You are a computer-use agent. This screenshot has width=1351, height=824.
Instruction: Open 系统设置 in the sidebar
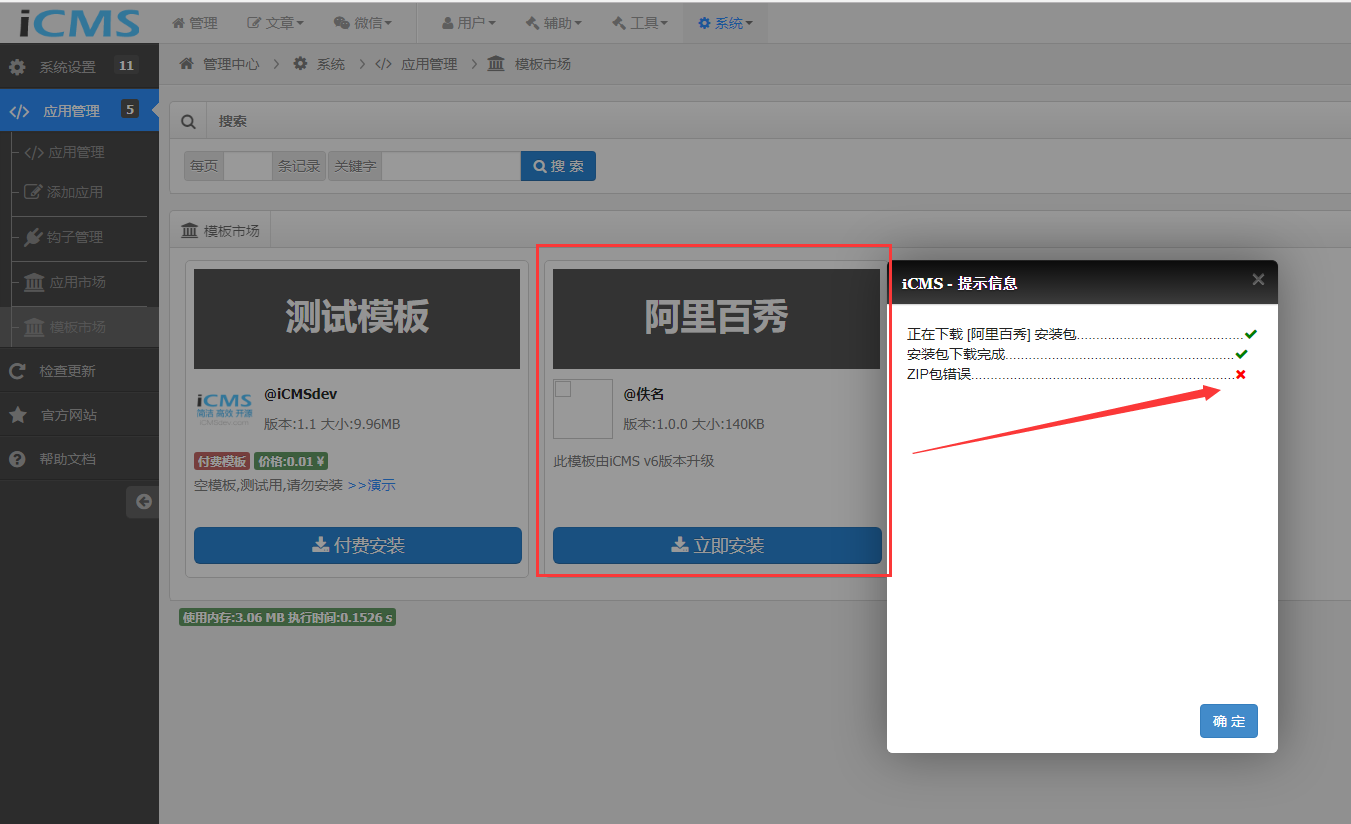(79, 67)
